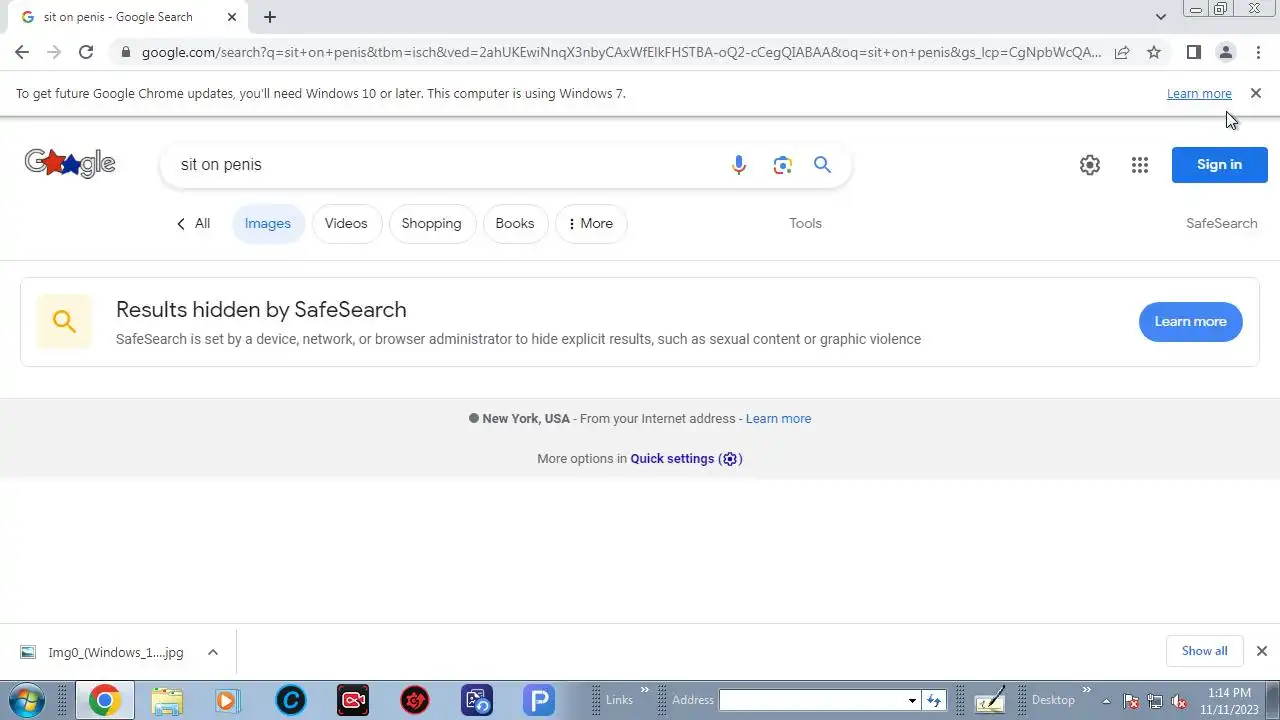This screenshot has height=720, width=1280.
Task: Open the Shopping tab
Action: pyautogui.click(x=431, y=223)
